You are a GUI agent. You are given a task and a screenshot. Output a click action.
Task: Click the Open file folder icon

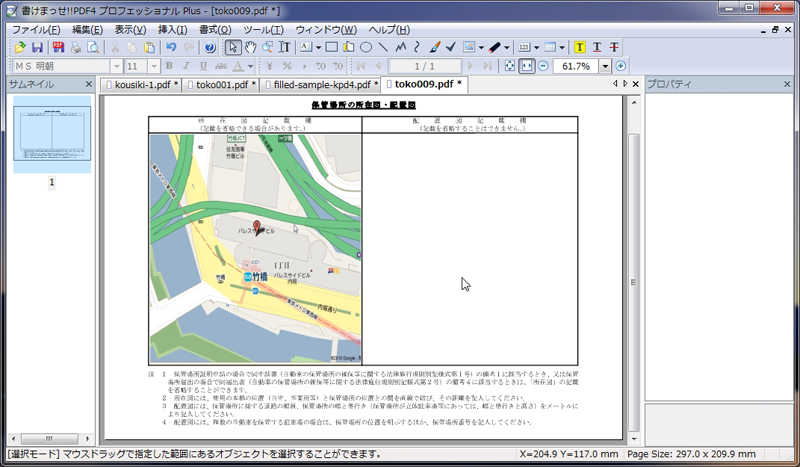pyautogui.click(x=20, y=47)
